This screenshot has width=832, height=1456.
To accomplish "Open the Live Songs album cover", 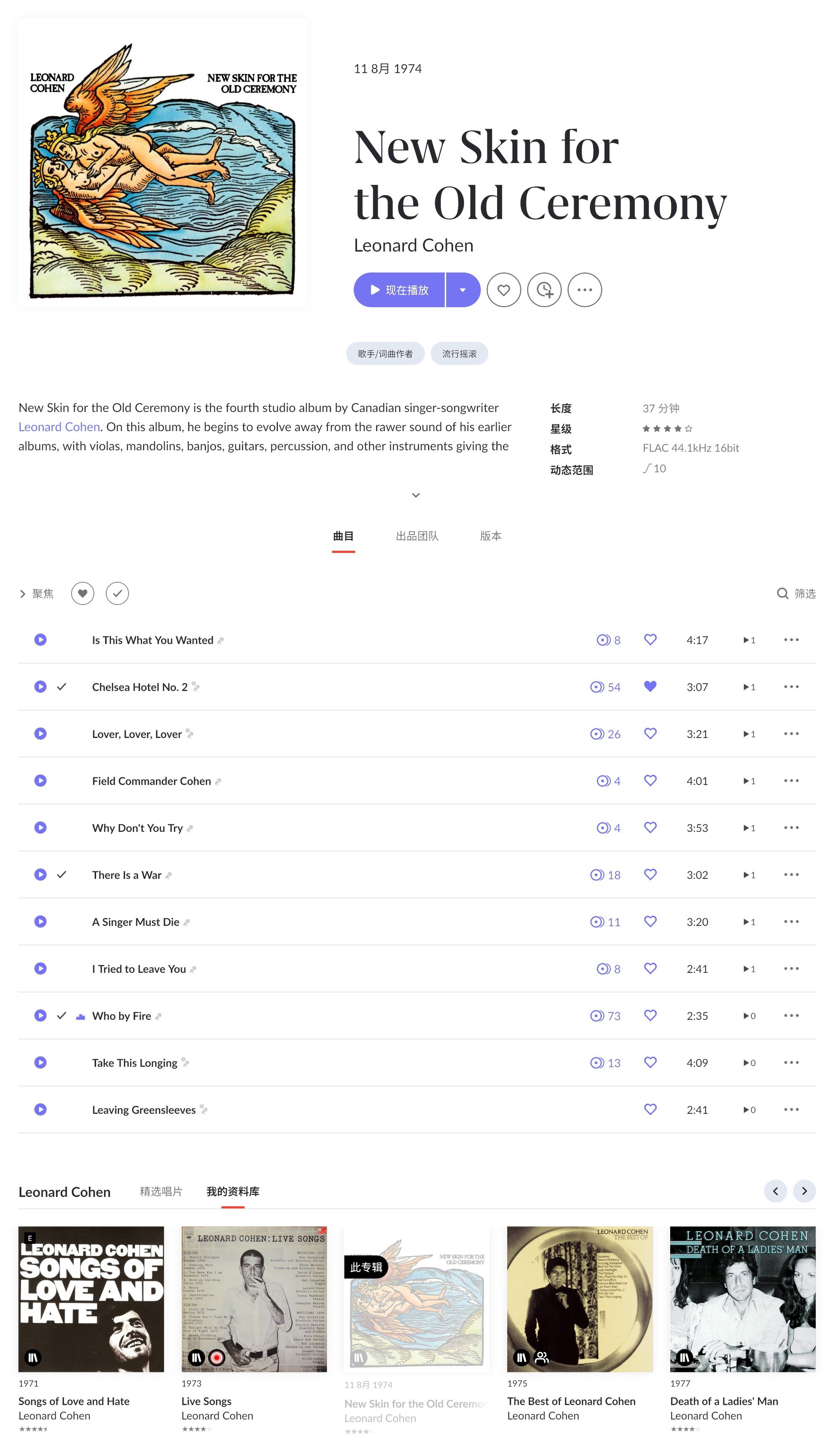I will [254, 1300].
